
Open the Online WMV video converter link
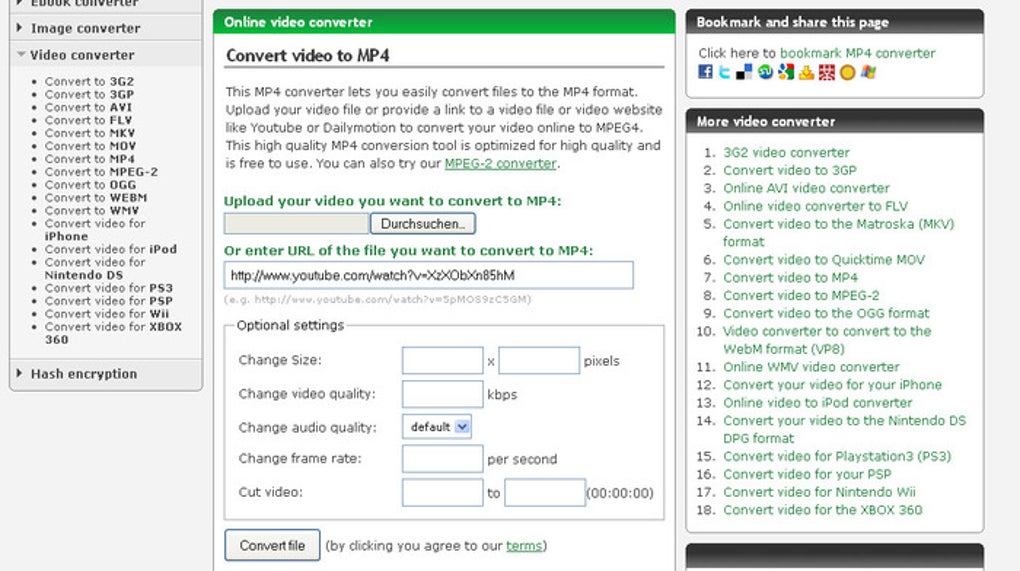point(811,367)
